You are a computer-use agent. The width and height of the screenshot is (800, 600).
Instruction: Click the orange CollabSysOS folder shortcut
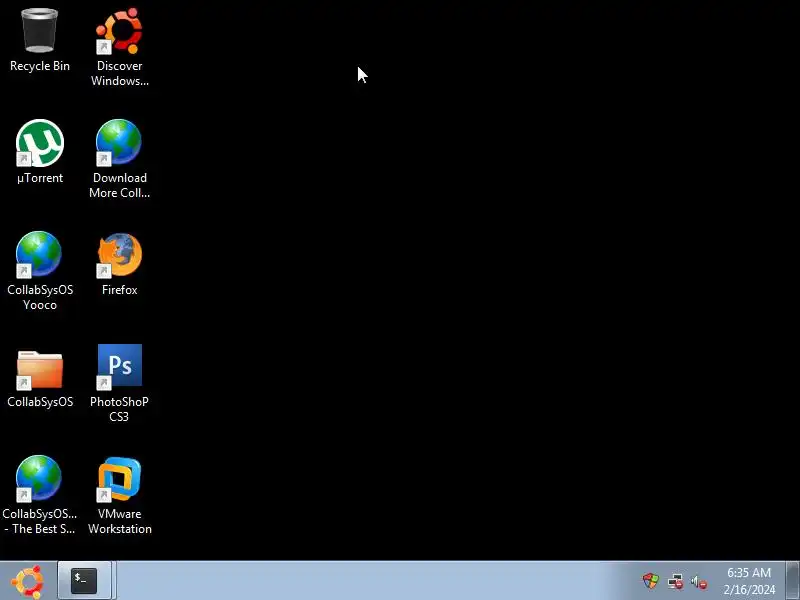click(40, 370)
